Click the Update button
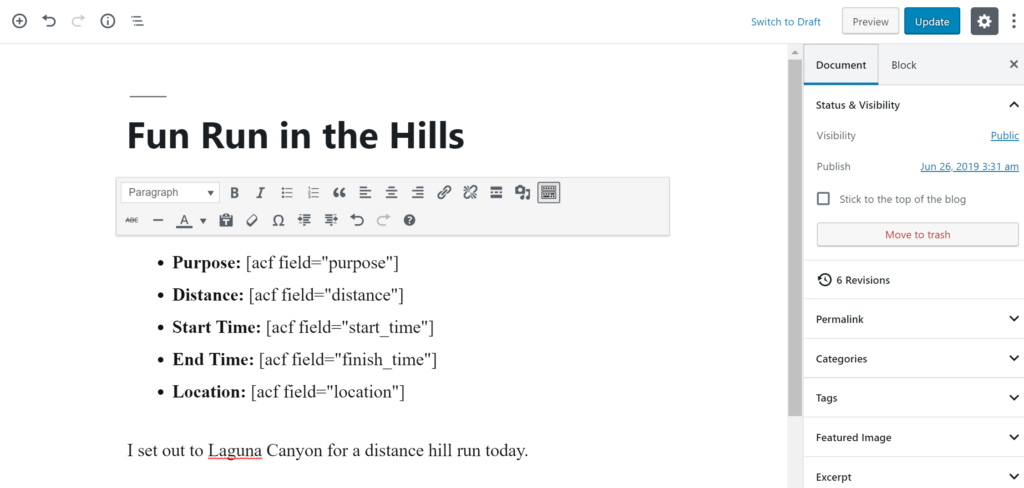The height and width of the screenshot is (488, 1024). (932, 21)
